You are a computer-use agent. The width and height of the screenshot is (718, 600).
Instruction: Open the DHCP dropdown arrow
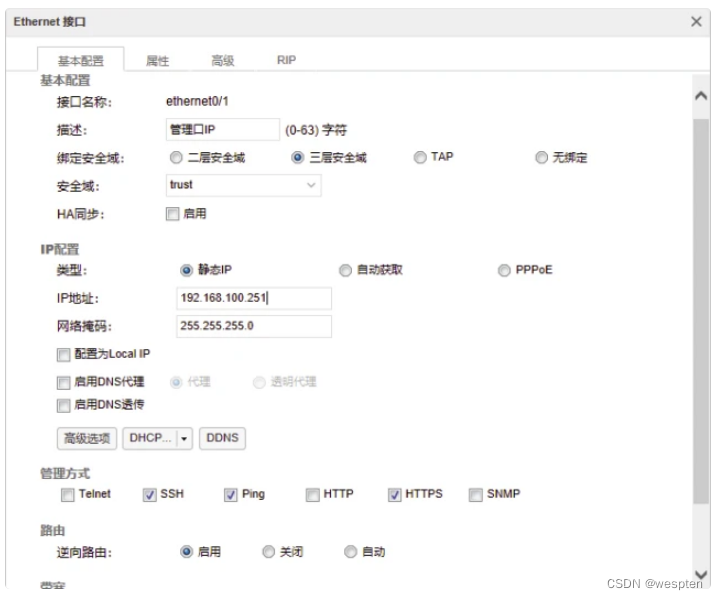184,438
